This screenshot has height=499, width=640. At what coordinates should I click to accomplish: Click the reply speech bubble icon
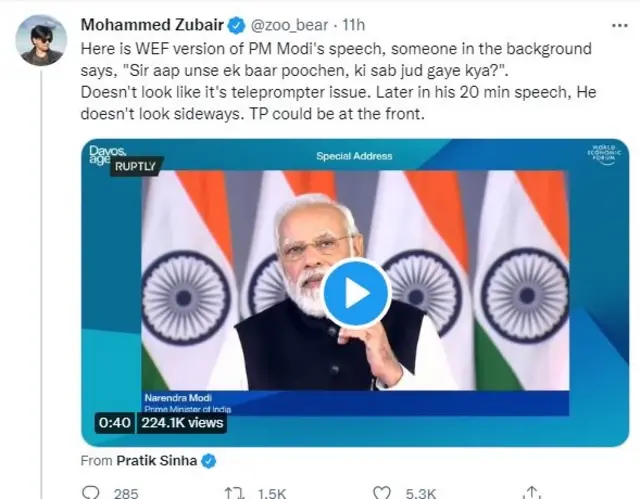[91, 492]
